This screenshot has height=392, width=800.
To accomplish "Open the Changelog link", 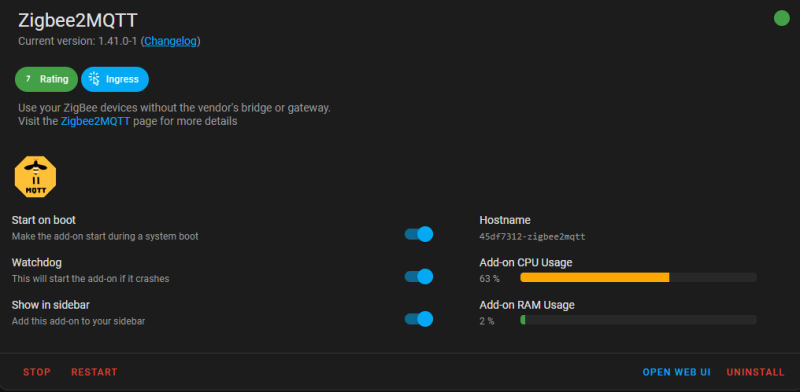I will 170,41.
